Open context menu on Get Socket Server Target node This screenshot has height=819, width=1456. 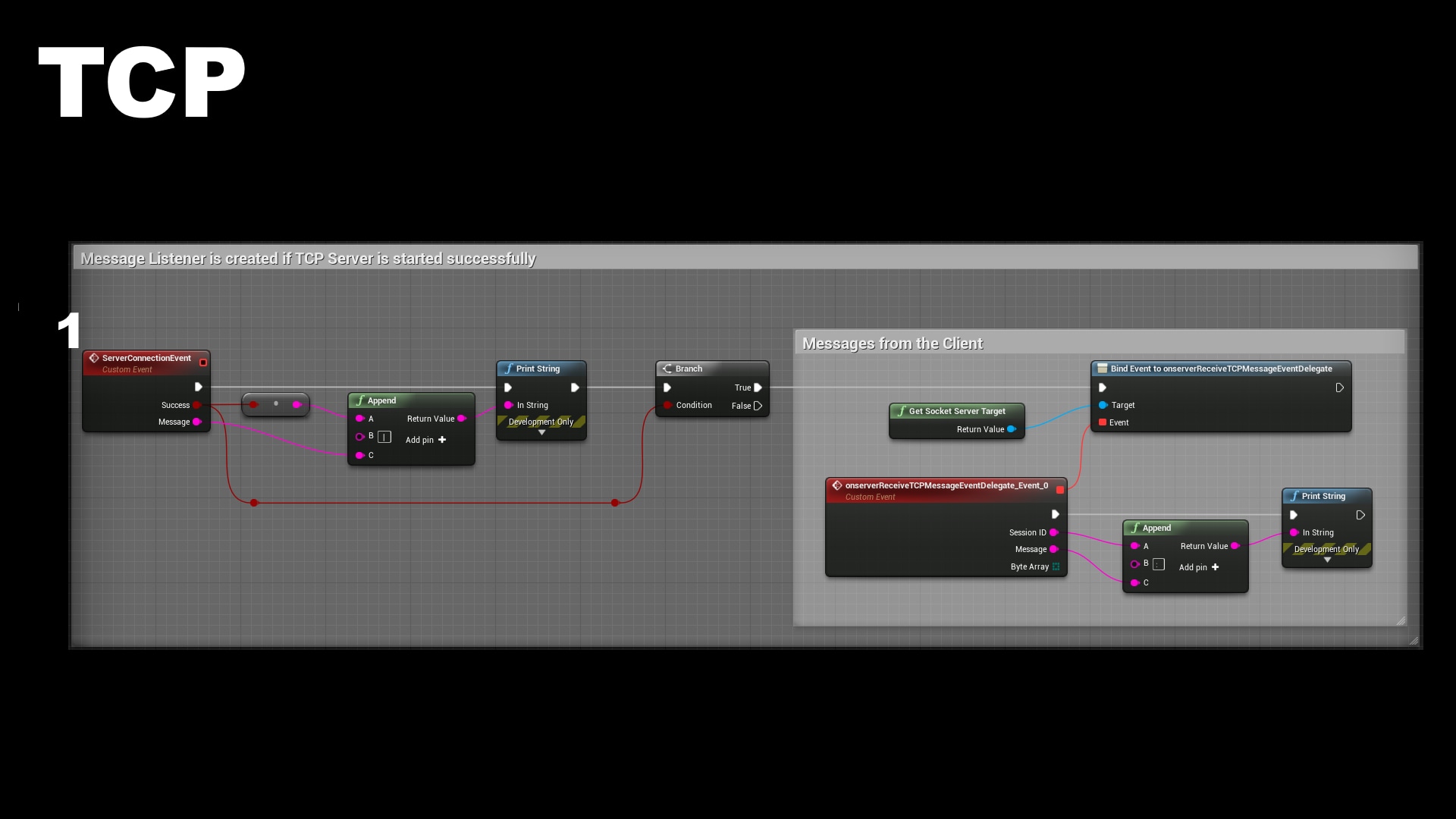[955, 411]
